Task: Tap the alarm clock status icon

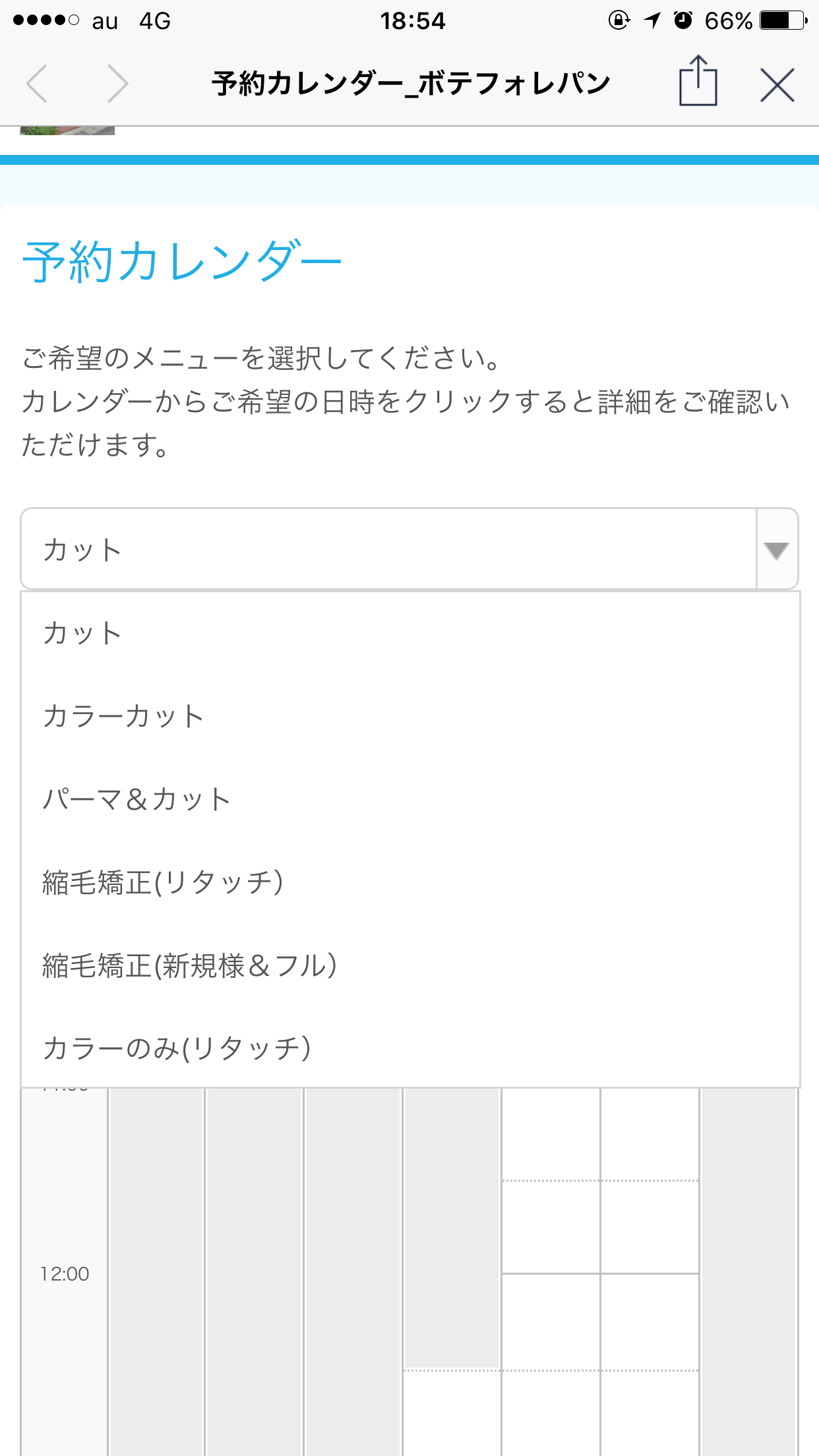Action: coord(683,20)
